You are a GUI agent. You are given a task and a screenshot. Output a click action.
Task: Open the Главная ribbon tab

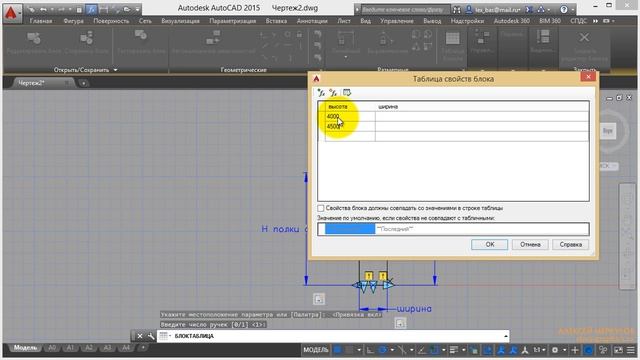pyautogui.click(x=41, y=21)
